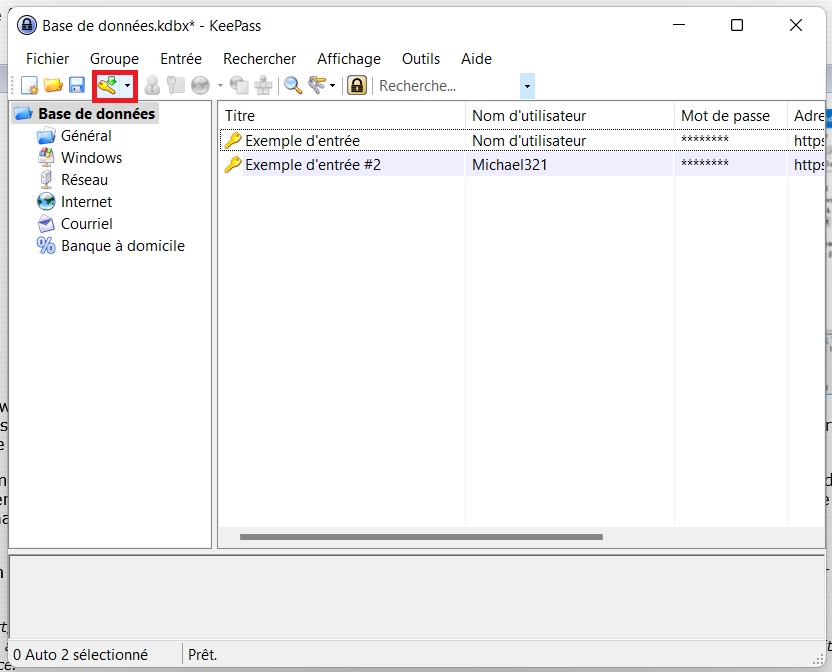This screenshot has height=672, width=832.
Task: Open the Find magnifier tool
Action: [x=293, y=86]
